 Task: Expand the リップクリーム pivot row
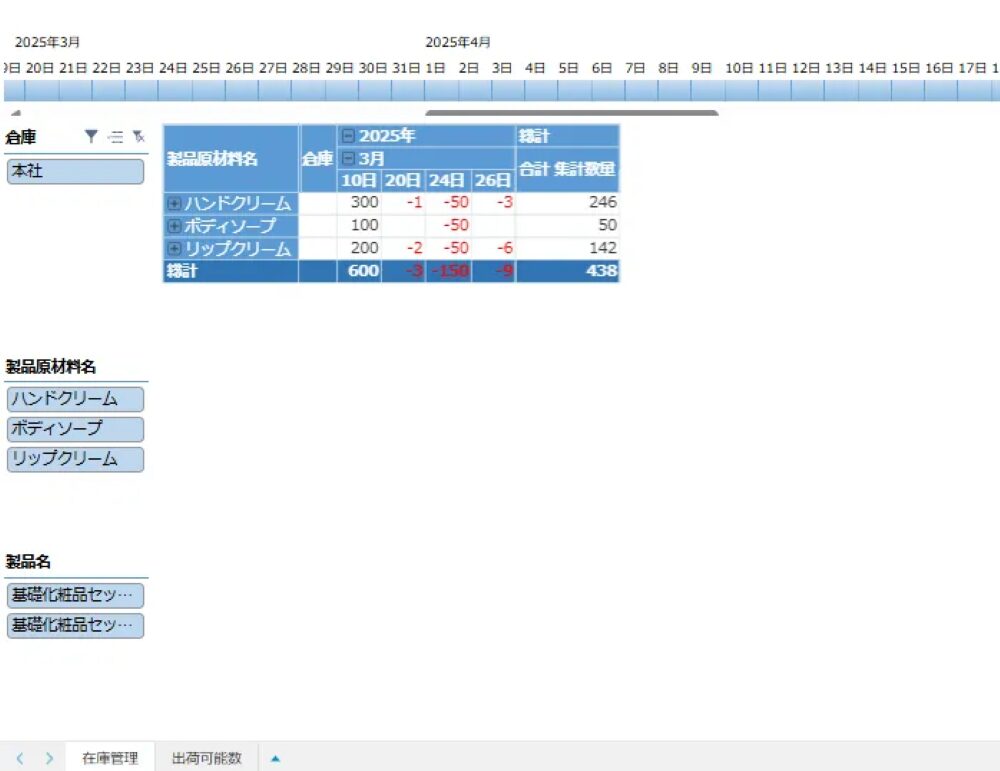click(174, 248)
